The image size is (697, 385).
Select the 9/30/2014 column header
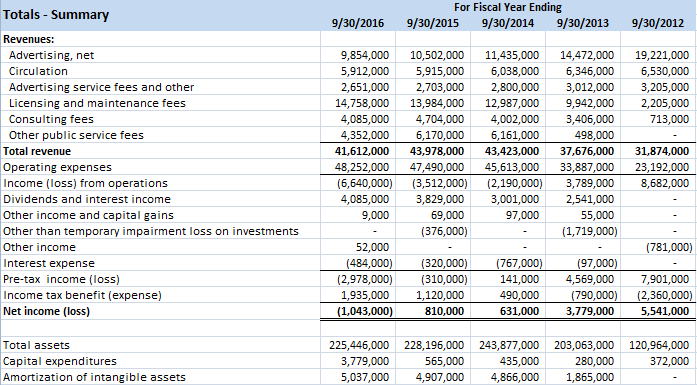tap(508, 23)
